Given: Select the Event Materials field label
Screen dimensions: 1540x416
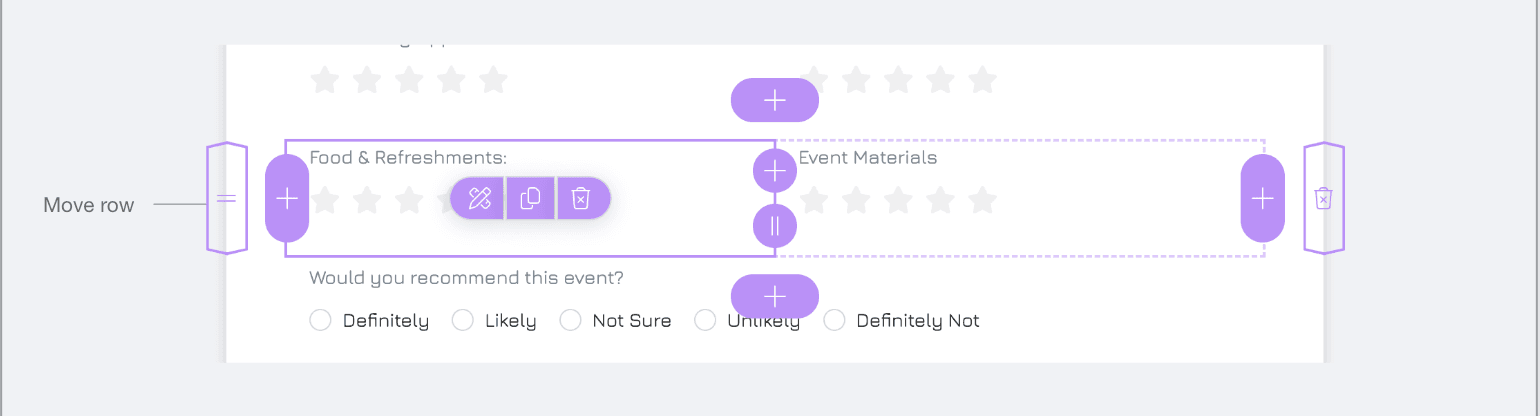Looking at the screenshot, I should click(868, 157).
